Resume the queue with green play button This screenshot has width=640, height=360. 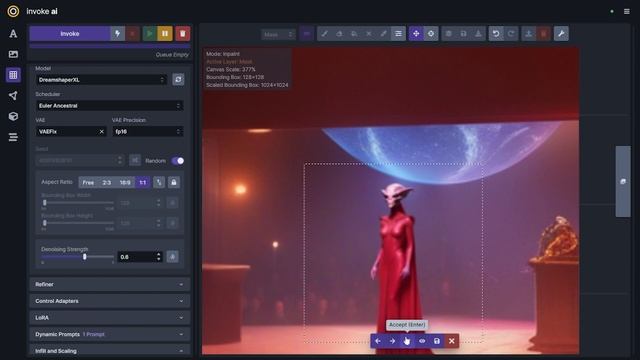pyautogui.click(x=149, y=33)
